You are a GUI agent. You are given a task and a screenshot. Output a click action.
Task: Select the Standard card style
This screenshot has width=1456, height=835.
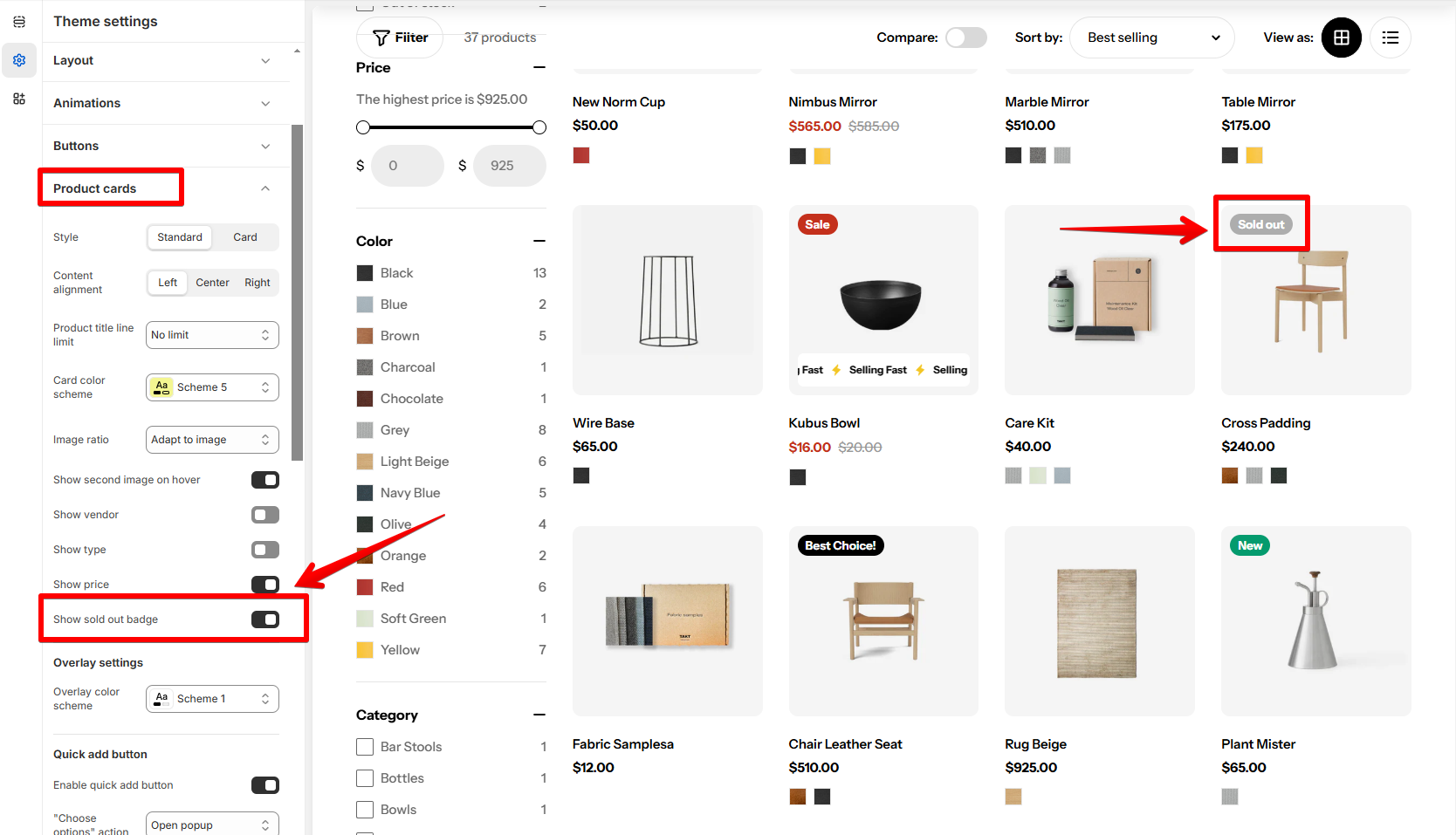[180, 237]
